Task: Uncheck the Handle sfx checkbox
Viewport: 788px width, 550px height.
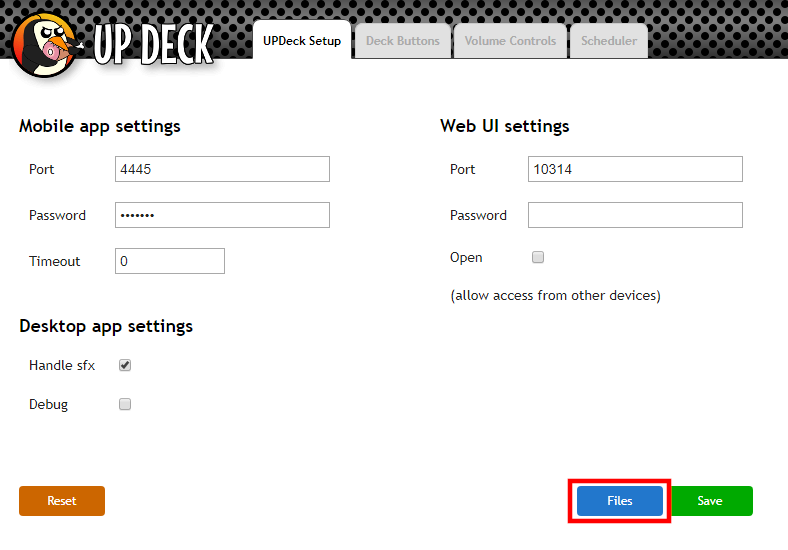Action: [x=125, y=365]
